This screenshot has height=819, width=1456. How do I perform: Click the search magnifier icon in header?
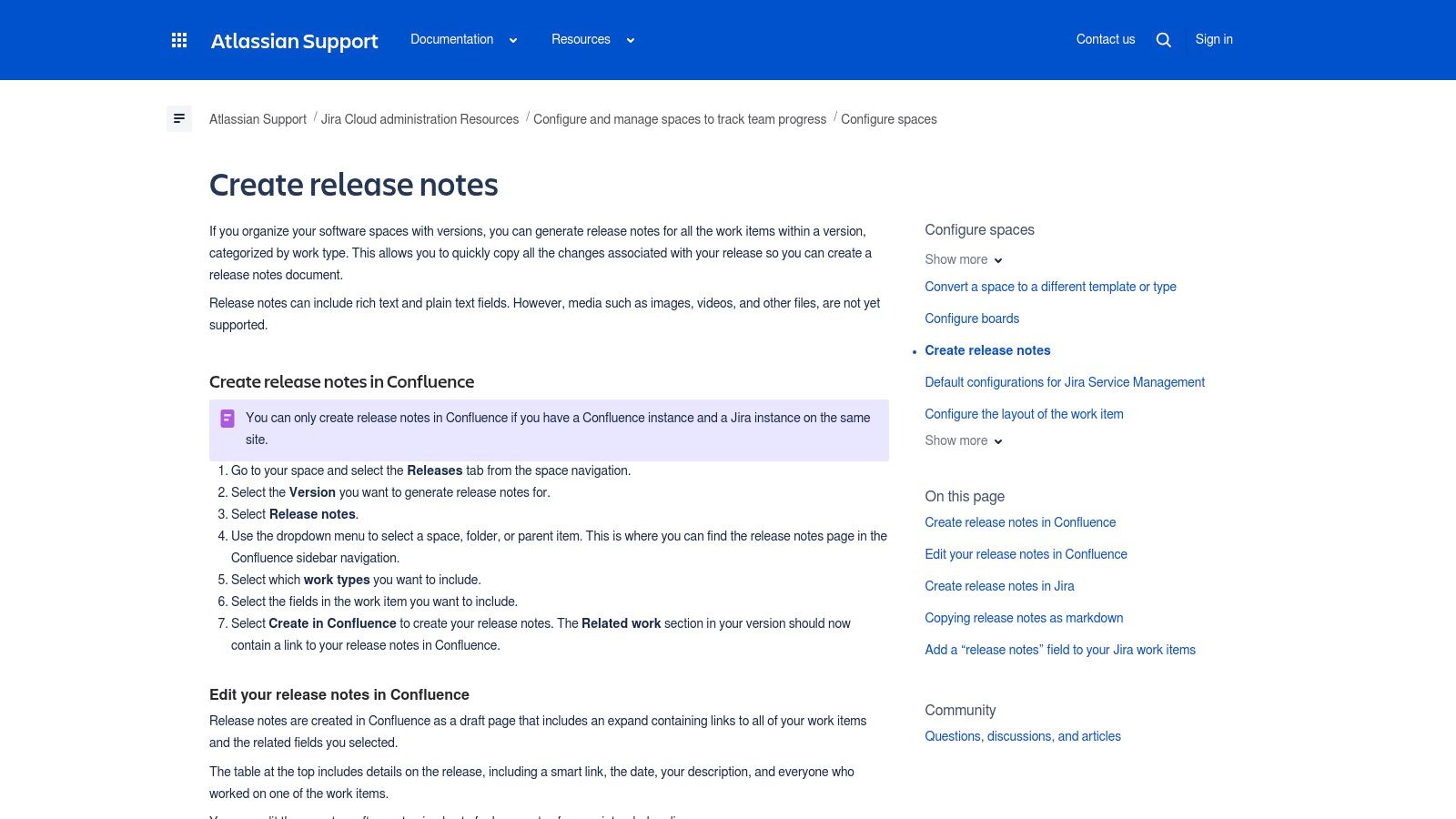[x=1163, y=40]
